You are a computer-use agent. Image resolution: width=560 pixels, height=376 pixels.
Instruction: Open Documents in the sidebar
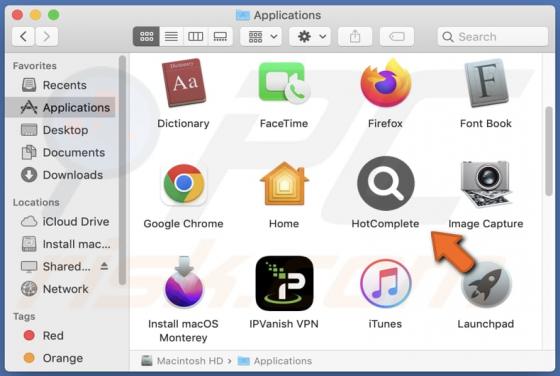coord(61,152)
